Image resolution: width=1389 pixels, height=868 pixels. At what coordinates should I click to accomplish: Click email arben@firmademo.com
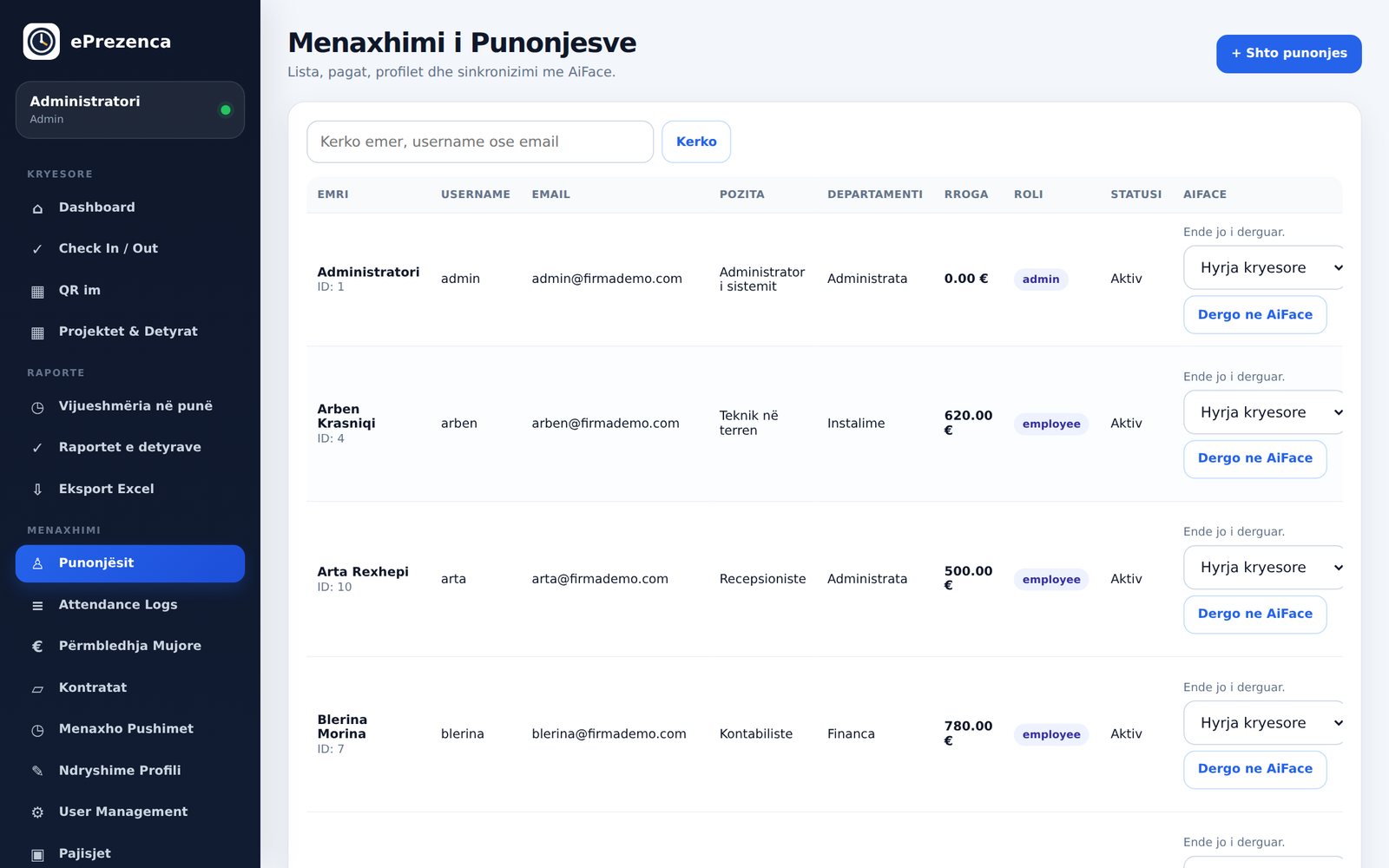tap(606, 424)
